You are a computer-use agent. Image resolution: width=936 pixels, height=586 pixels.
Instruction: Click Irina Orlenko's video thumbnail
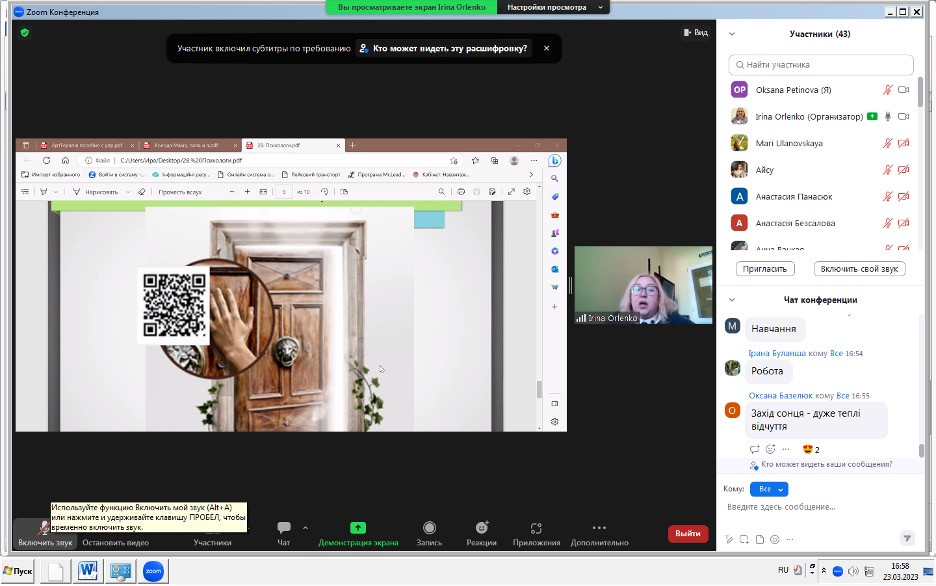(643, 285)
